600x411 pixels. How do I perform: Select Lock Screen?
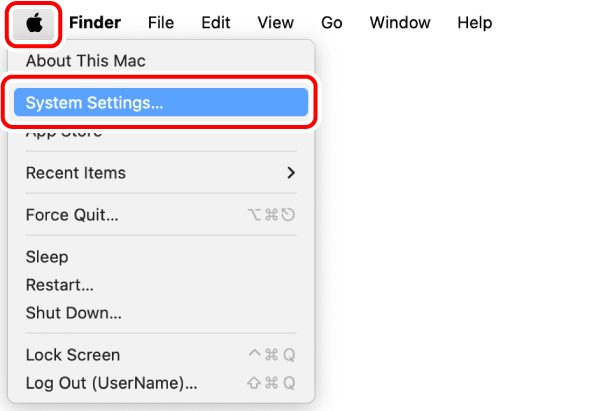73,355
